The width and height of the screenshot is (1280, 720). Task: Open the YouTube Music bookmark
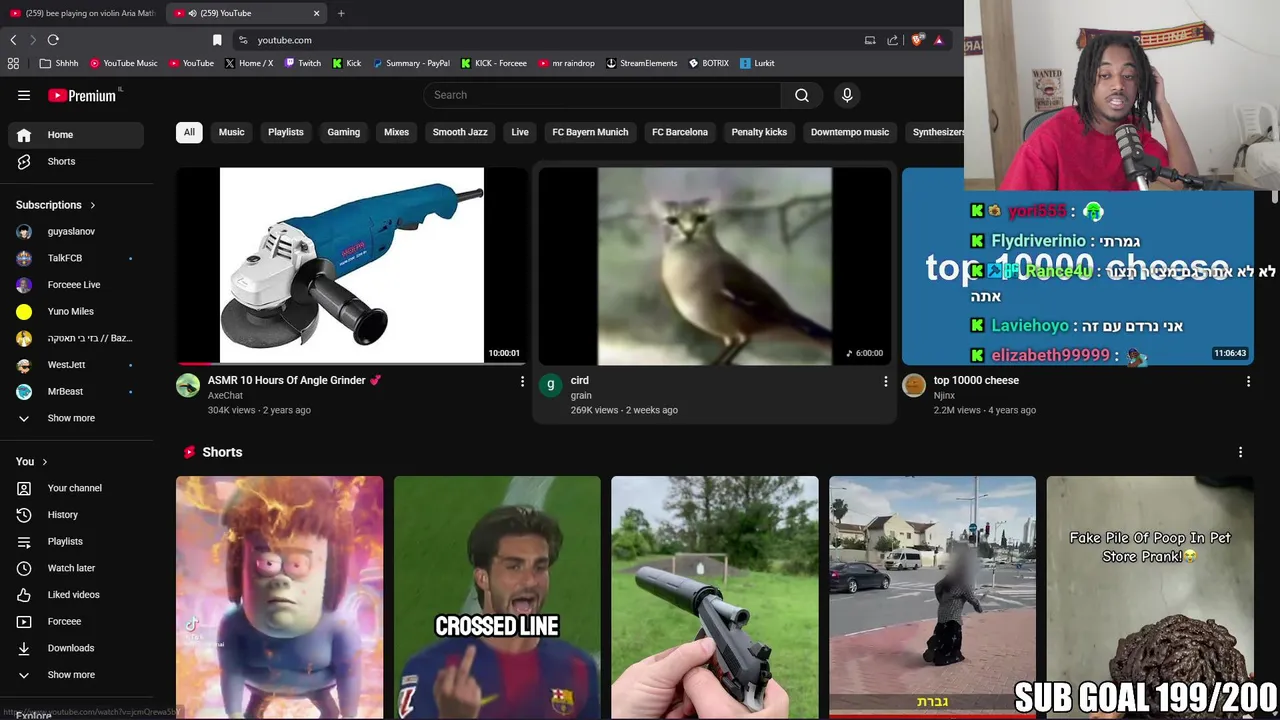[124, 63]
